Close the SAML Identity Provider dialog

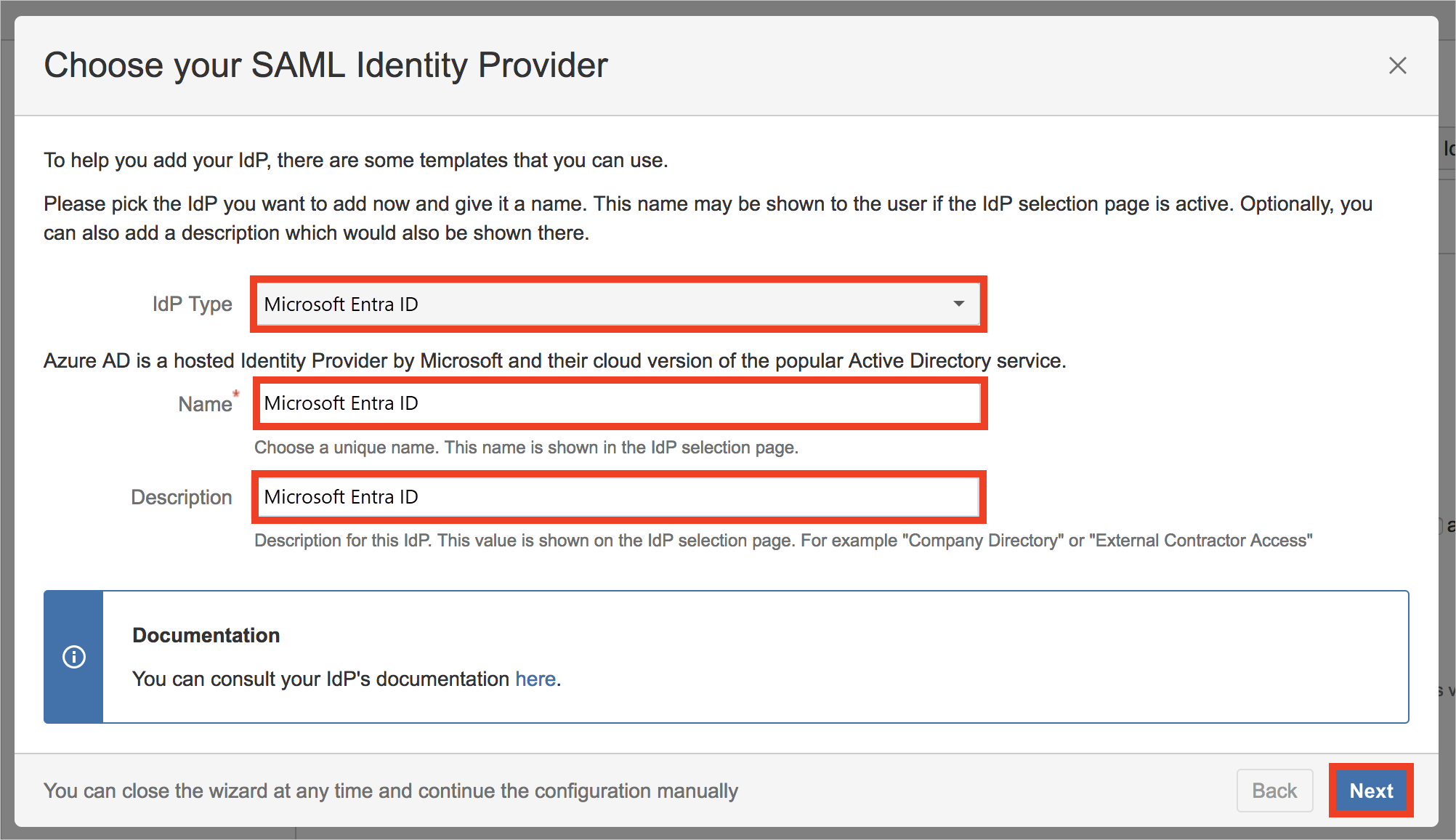click(1397, 65)
